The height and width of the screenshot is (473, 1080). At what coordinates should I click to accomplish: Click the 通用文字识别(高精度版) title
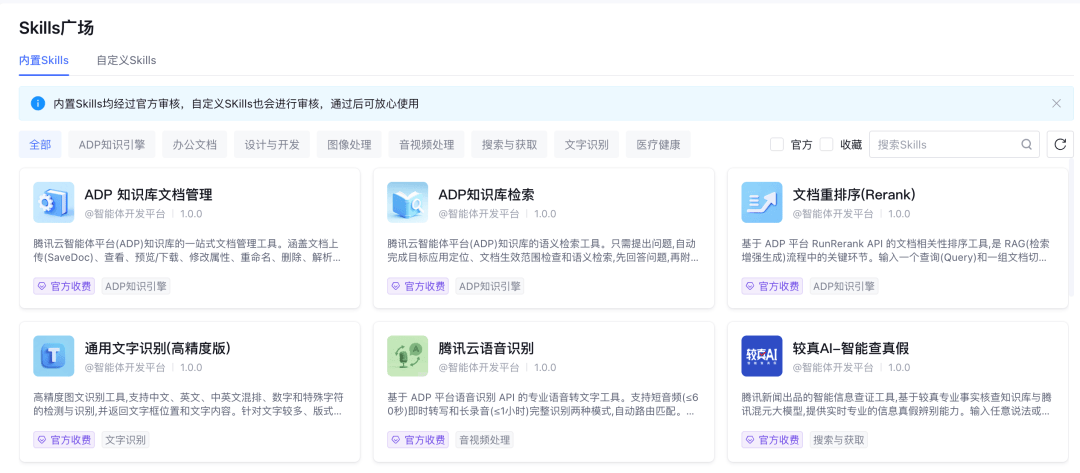coord(157,348)
